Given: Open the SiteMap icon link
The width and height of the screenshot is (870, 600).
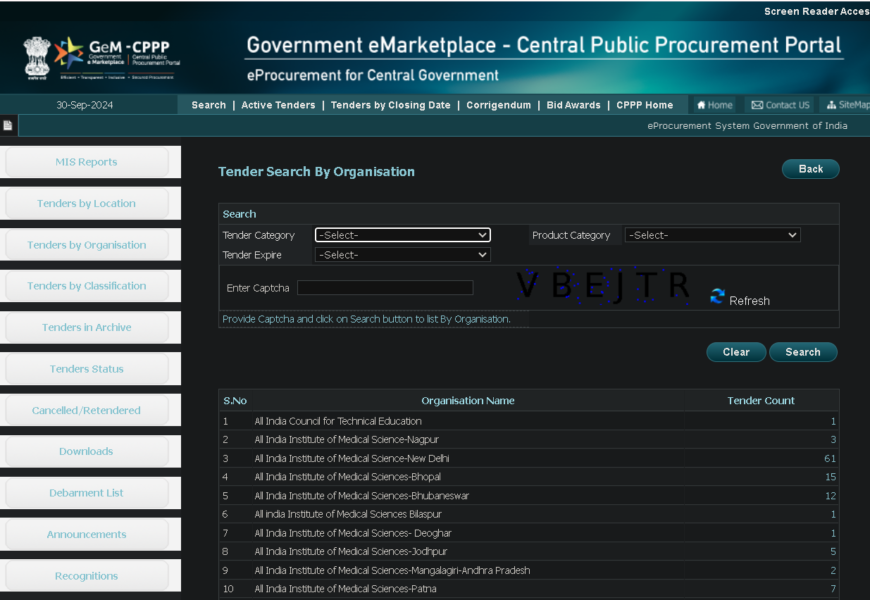Looking at the screenshot, I should click(847, 105).
